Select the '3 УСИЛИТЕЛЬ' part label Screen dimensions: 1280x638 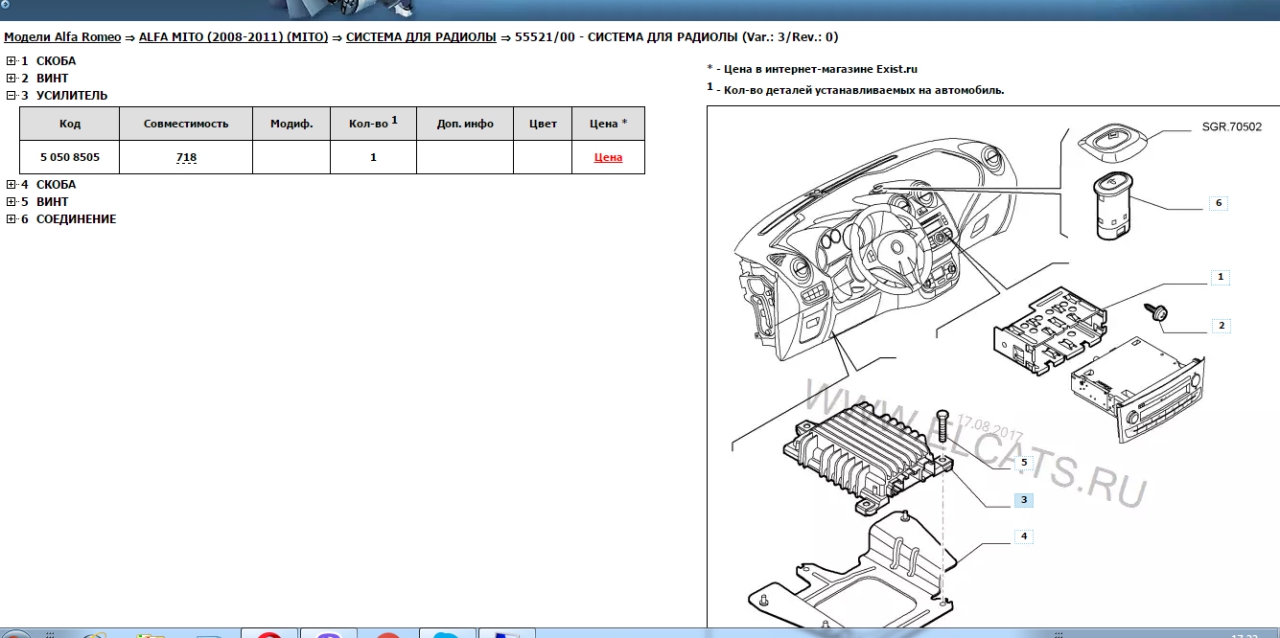pyautogui.click(x=64, y=96)
